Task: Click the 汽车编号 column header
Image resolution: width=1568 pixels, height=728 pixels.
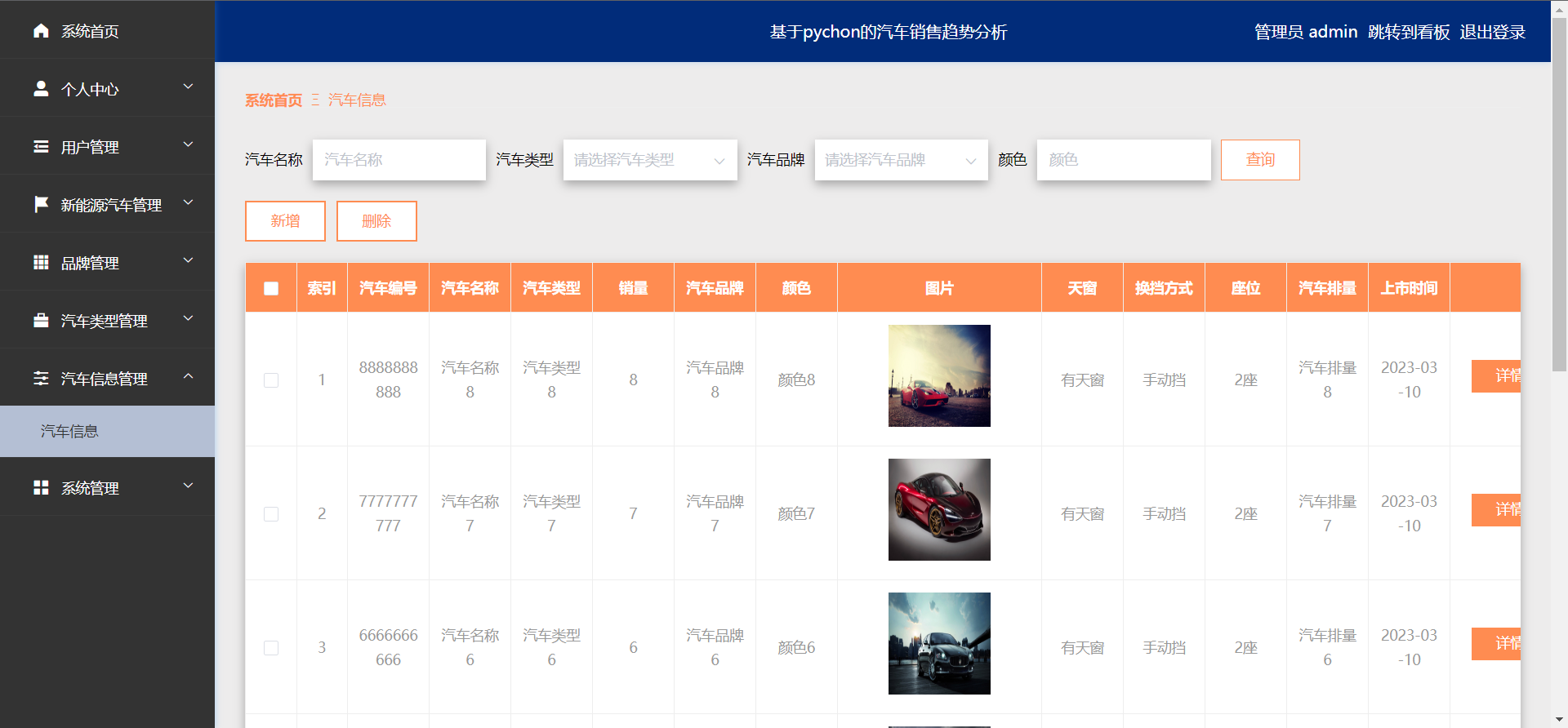Action: coord(388,288)
